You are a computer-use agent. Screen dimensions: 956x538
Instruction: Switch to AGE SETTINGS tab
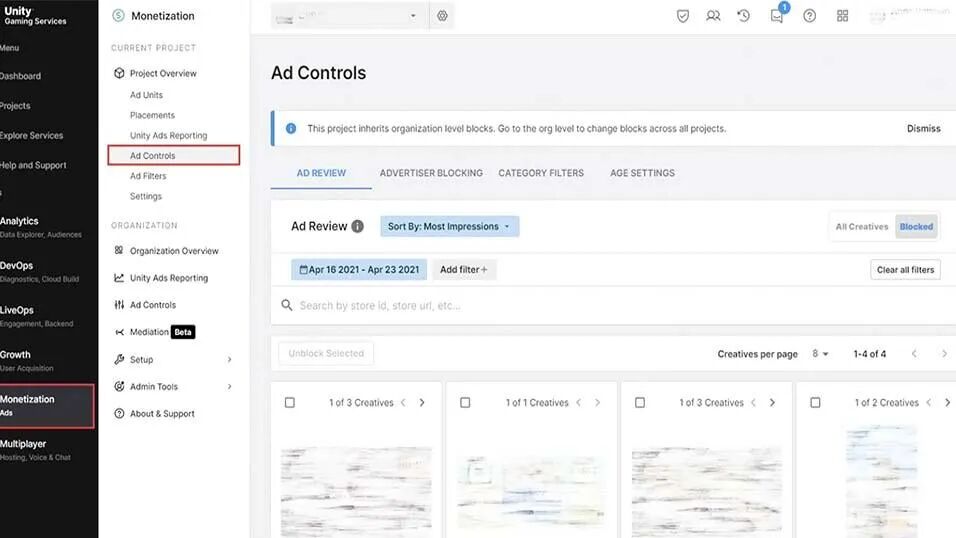(642, 173)
